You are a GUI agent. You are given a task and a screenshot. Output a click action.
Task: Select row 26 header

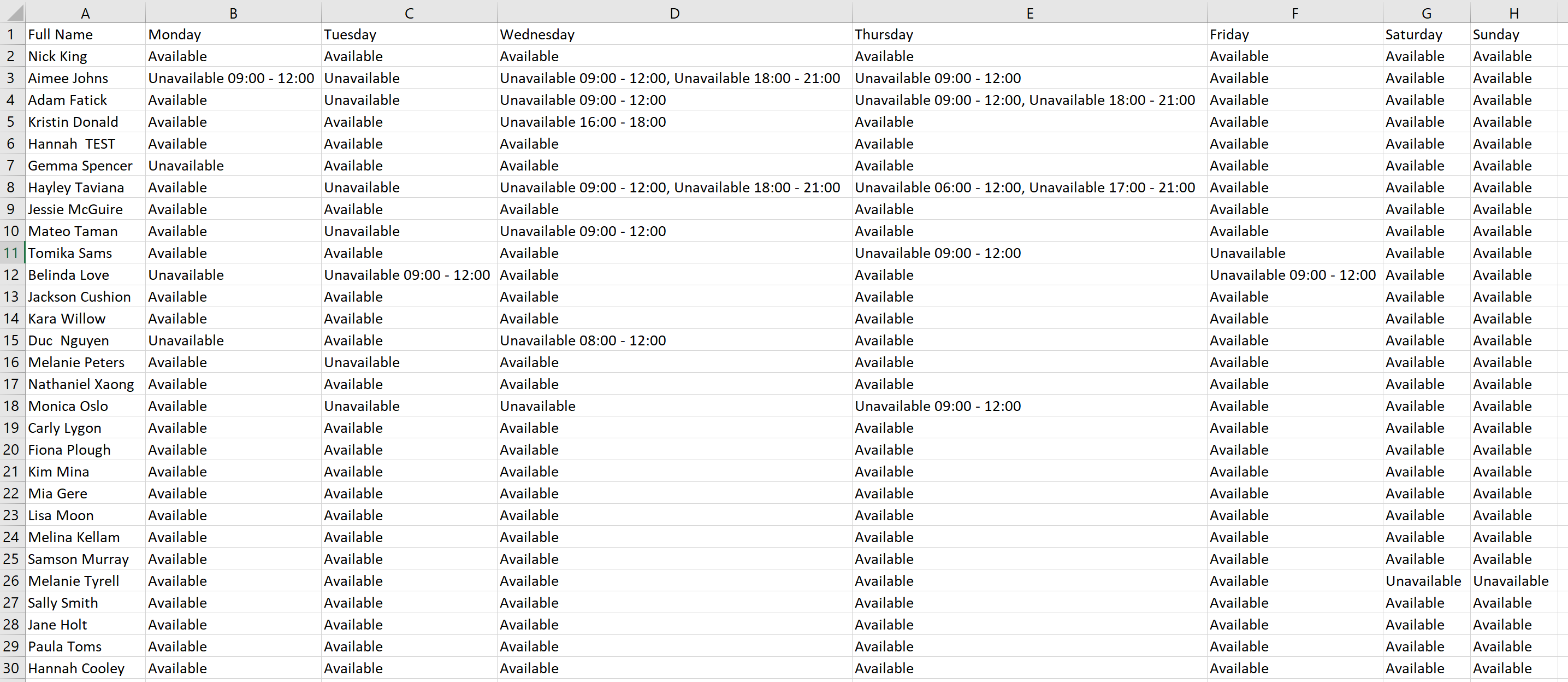click(x=11, y=580)
